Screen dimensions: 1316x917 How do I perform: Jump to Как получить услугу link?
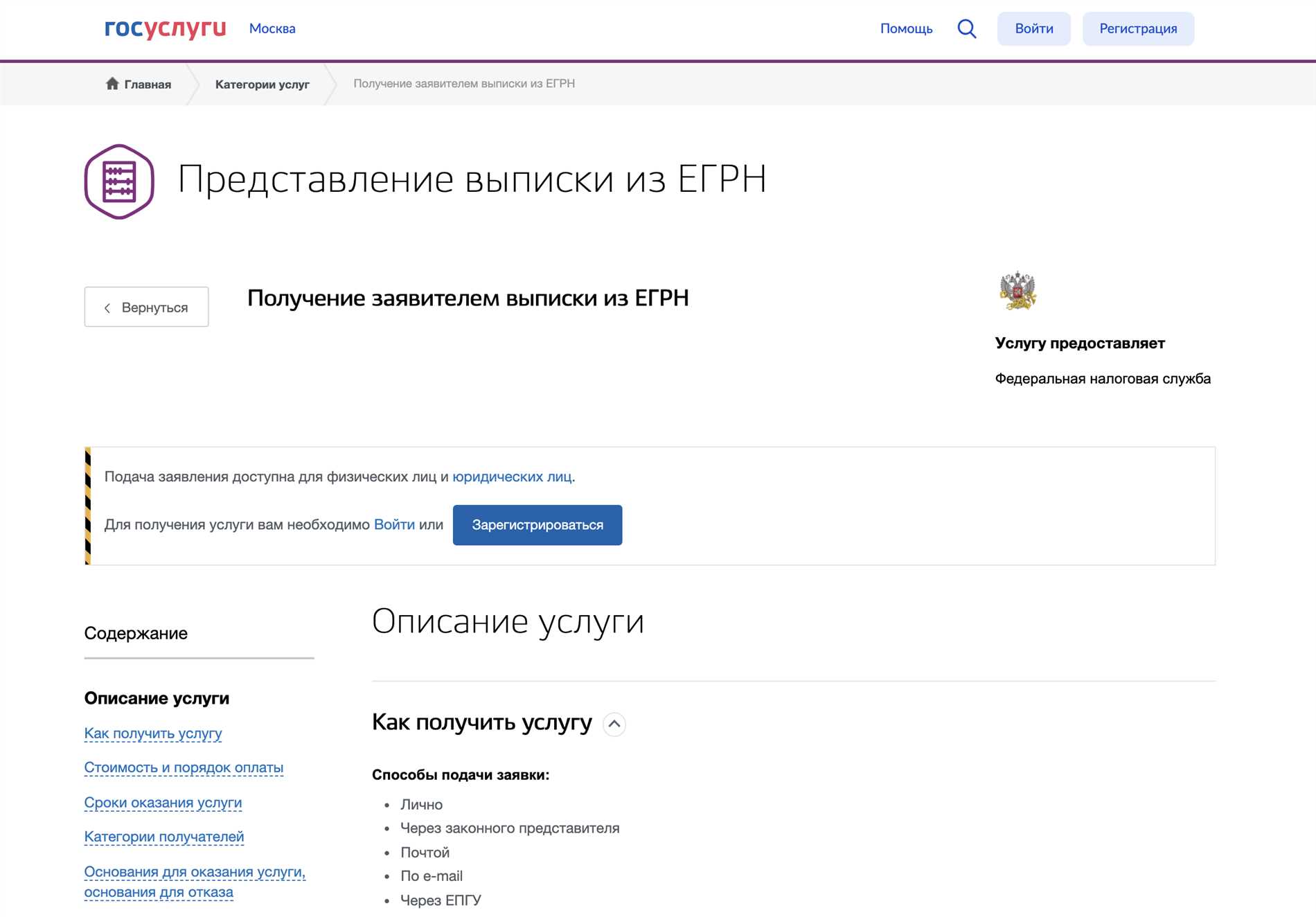point(153,733)
